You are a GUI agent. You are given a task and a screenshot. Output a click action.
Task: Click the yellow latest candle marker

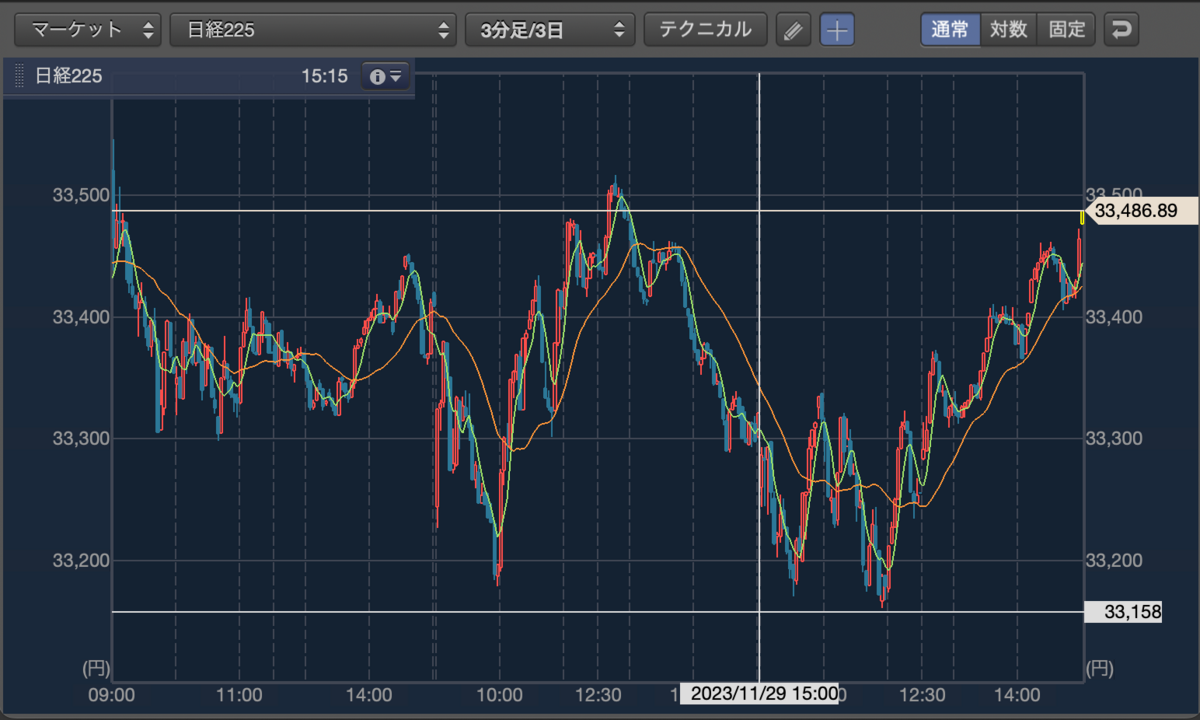point(1082,217)
